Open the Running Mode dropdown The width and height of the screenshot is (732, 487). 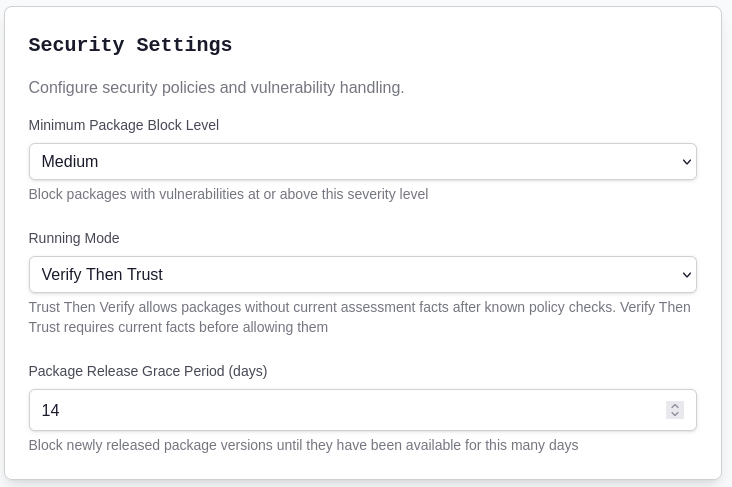pos(363,275)
